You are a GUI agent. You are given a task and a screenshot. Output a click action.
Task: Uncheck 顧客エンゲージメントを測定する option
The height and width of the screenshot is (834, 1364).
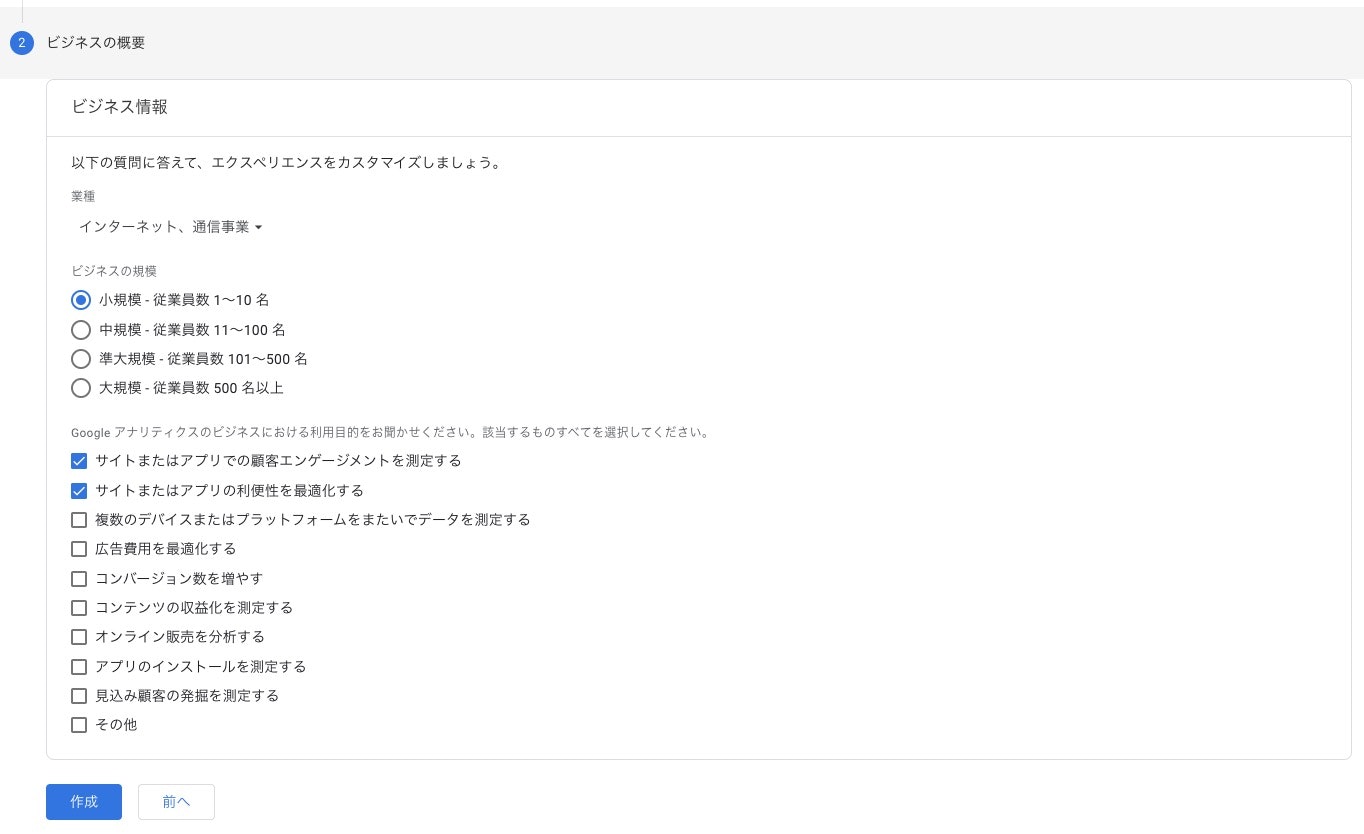coord(79,461)
